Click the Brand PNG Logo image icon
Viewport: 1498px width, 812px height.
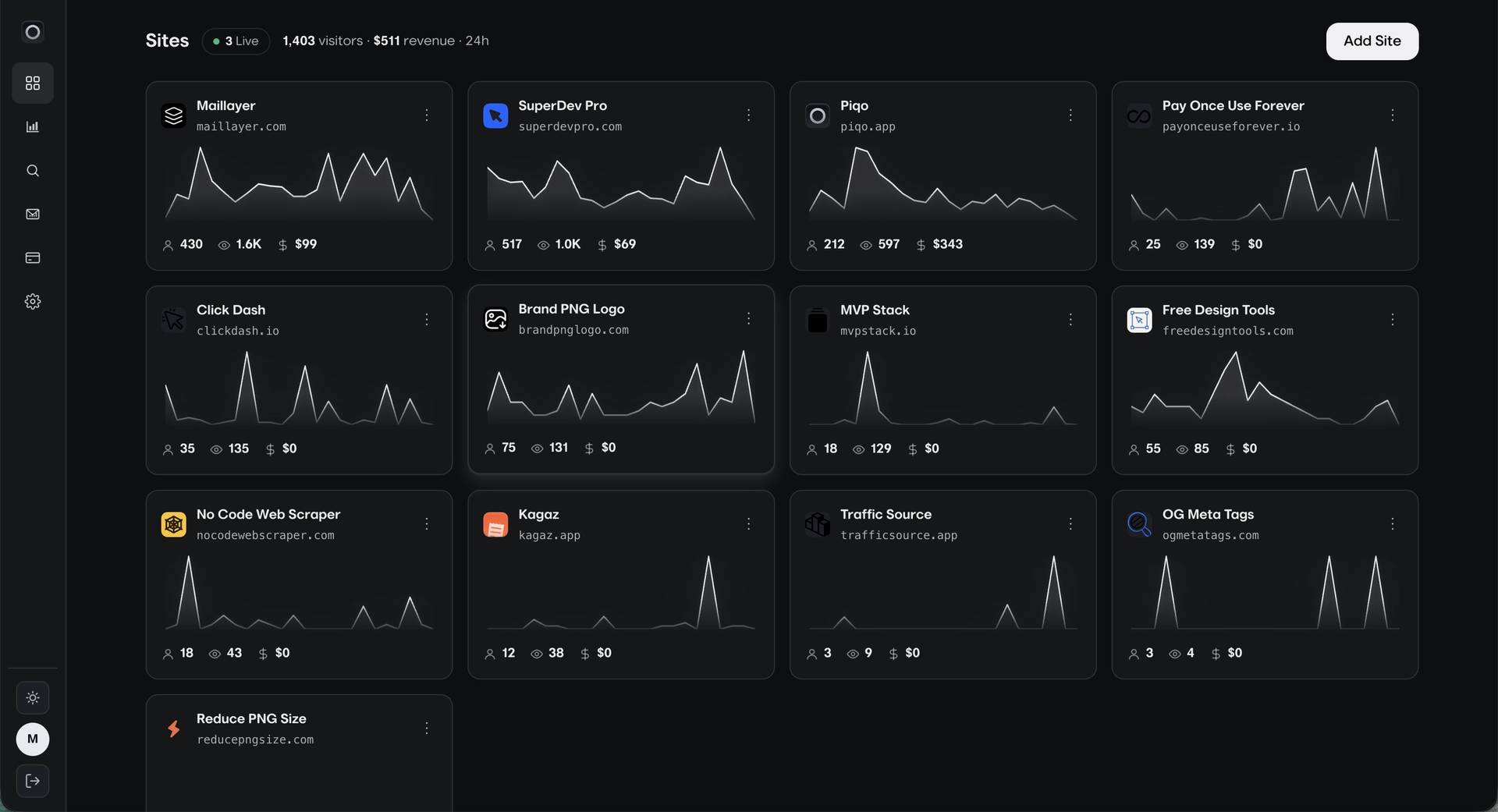pos(495,319)
